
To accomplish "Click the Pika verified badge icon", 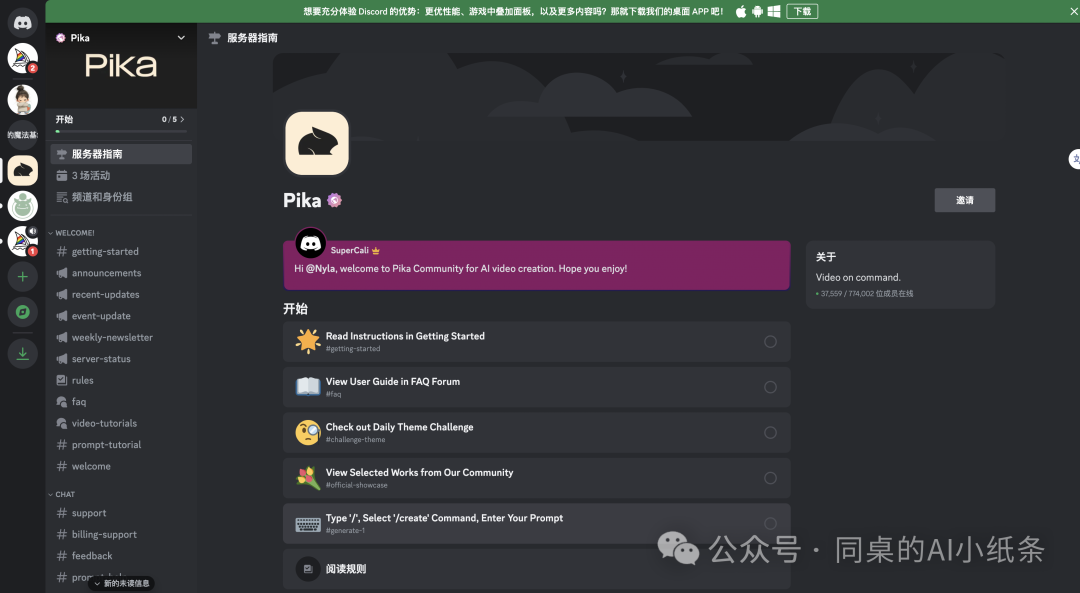I will pos(335,200).
